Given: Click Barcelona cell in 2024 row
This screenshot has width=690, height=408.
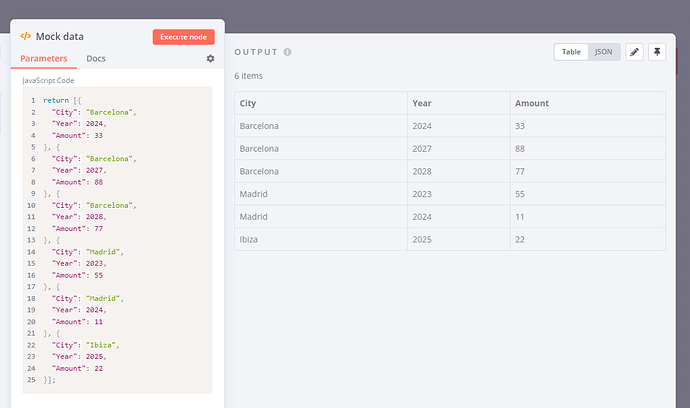Looking at the screenshot, I should (x=321, y=126).
